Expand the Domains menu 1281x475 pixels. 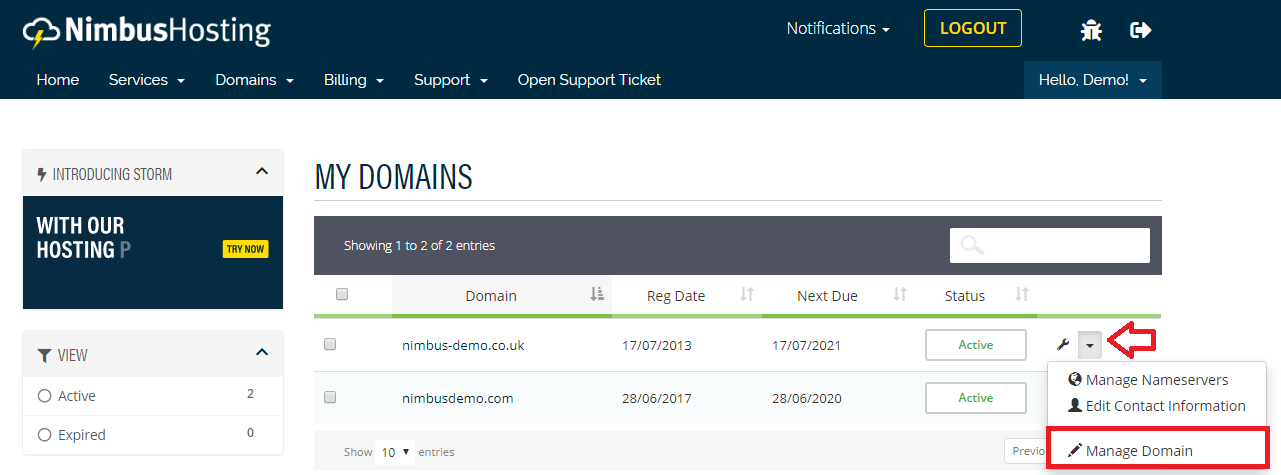(x=255, y=80)
